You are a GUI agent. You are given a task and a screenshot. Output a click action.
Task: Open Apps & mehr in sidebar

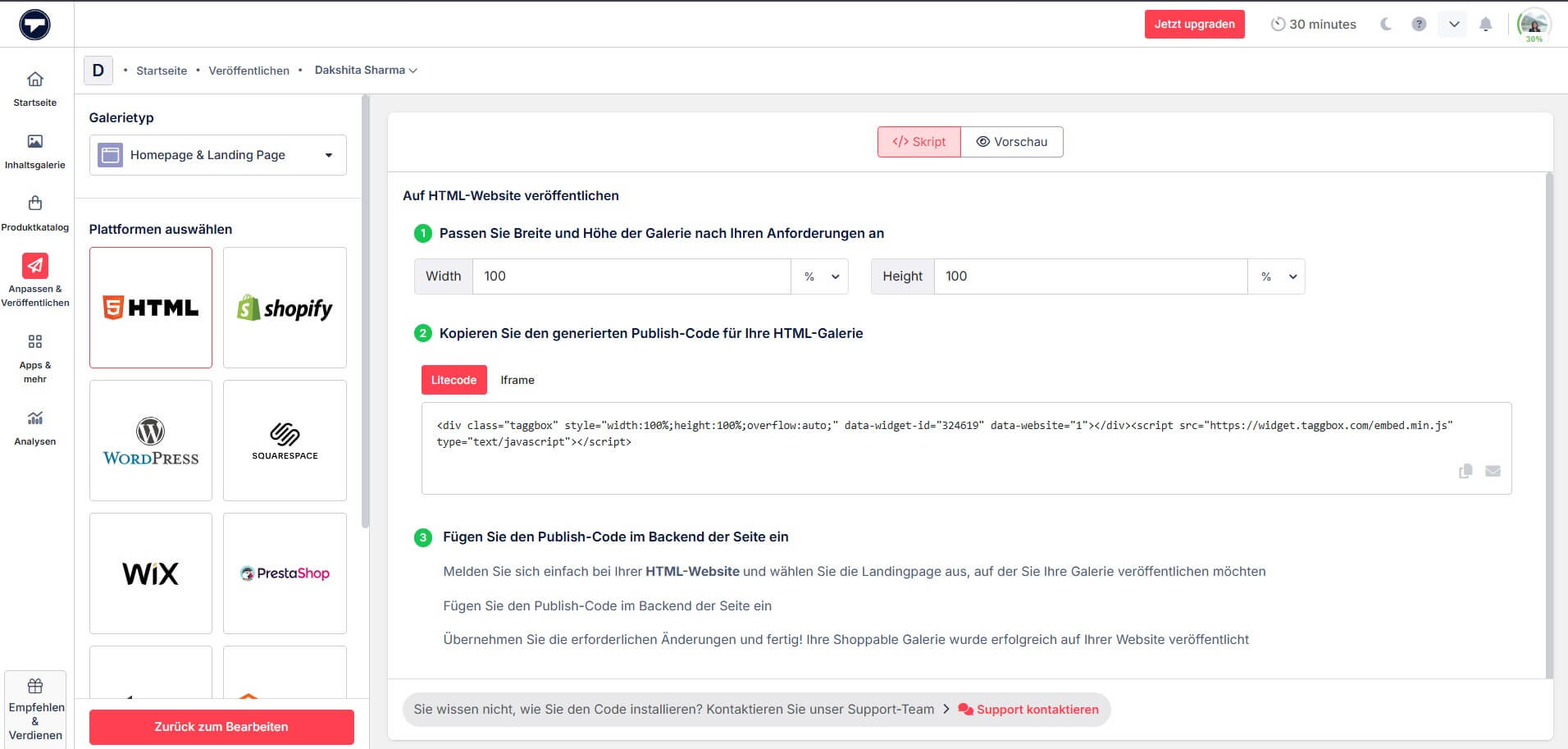point(35,359)
